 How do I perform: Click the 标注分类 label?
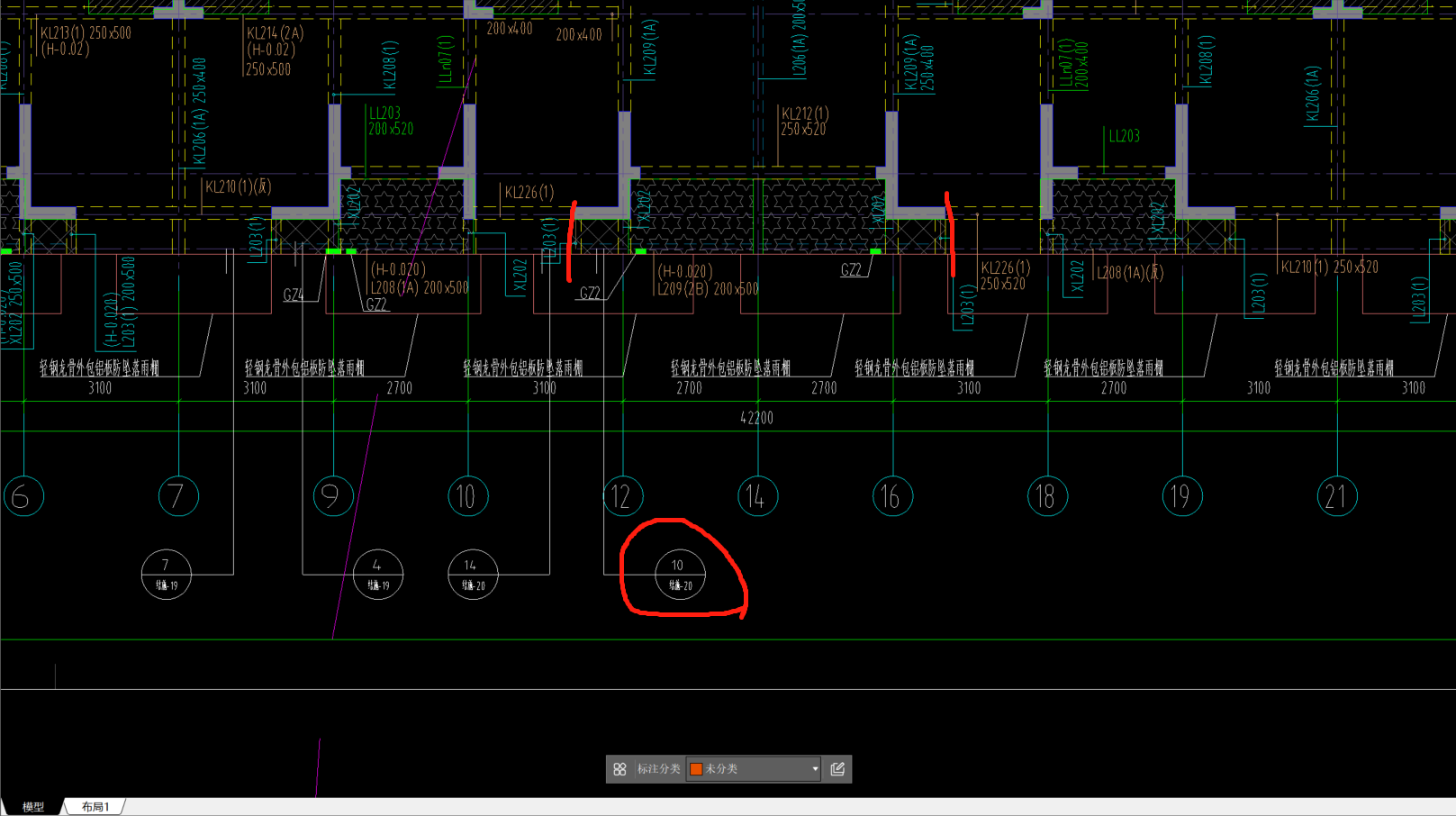tap(658, 769)
